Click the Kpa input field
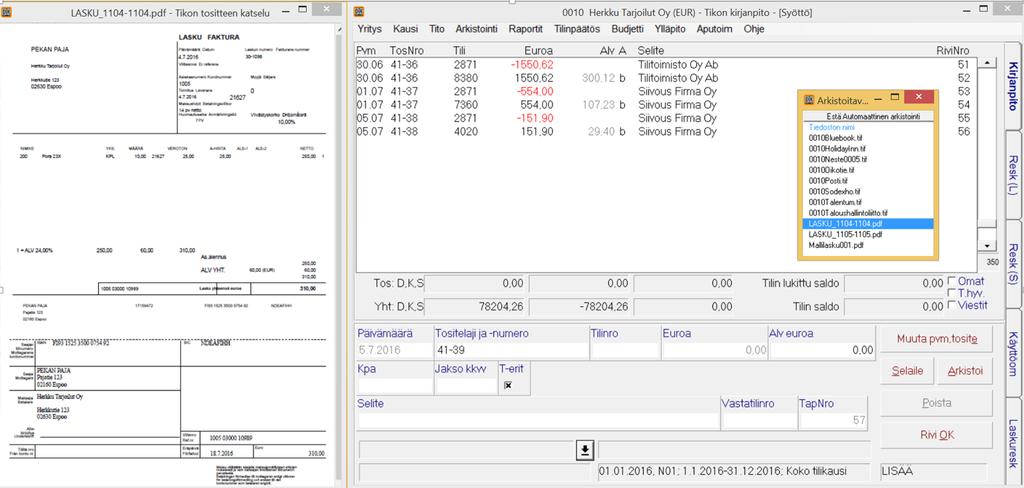This screenshot has height=488, width=1024. pos(394,385)
